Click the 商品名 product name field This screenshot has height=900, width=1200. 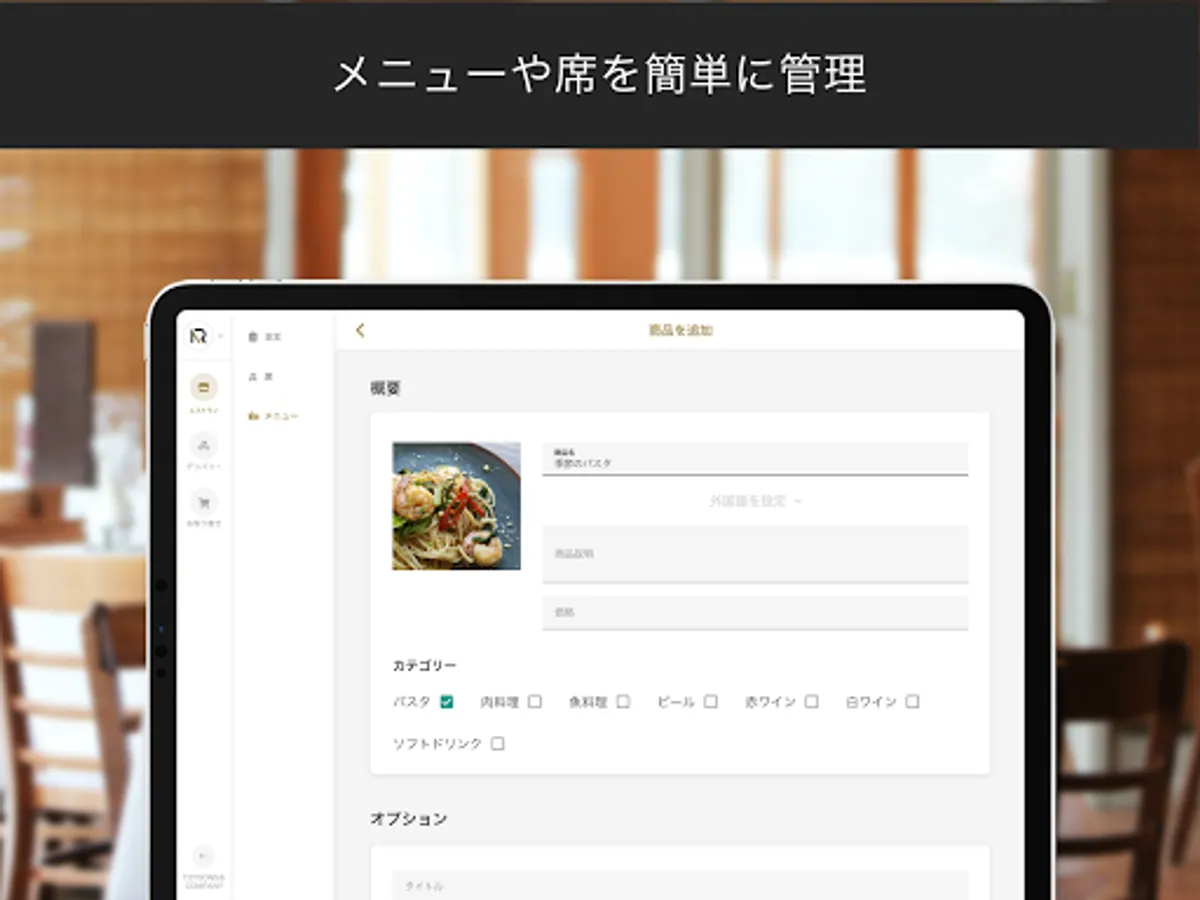[x=755, y=459]
